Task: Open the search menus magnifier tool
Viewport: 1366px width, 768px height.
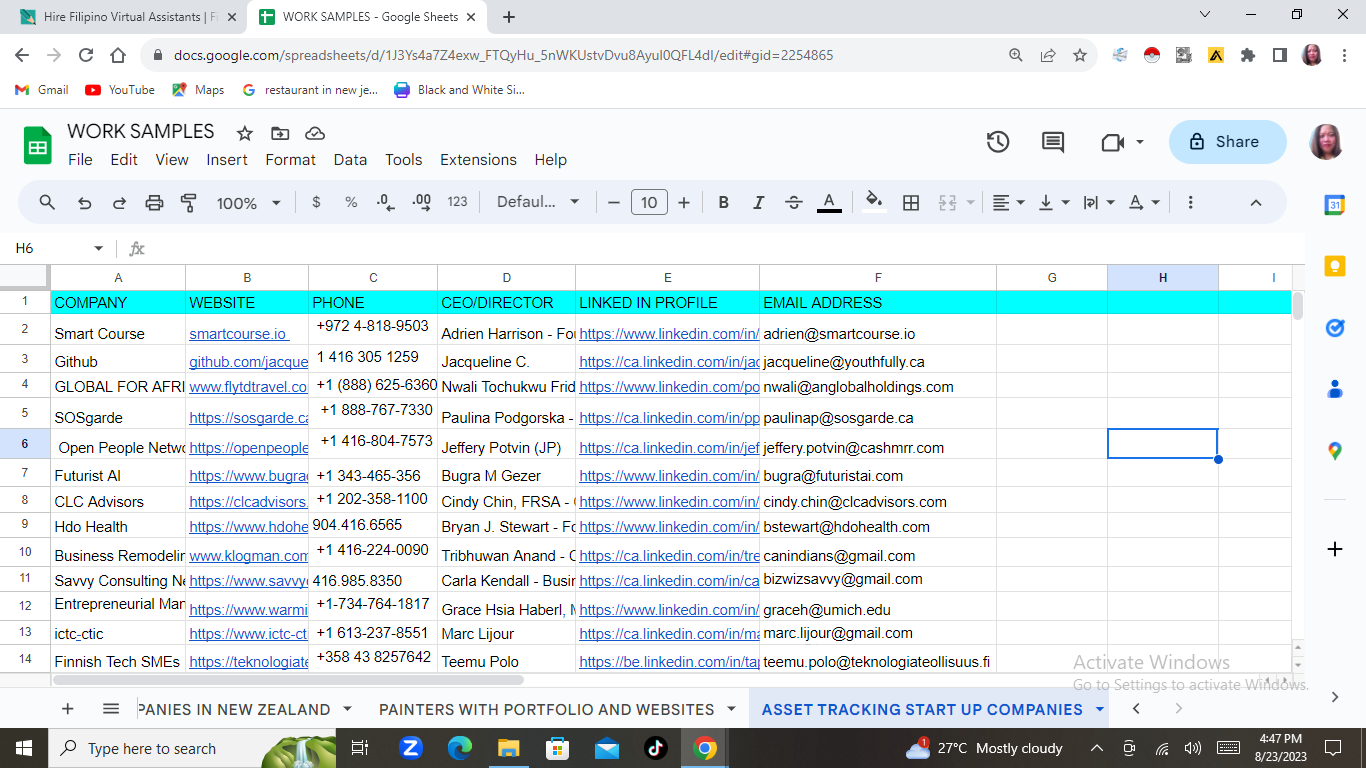Action: (47, 202)
